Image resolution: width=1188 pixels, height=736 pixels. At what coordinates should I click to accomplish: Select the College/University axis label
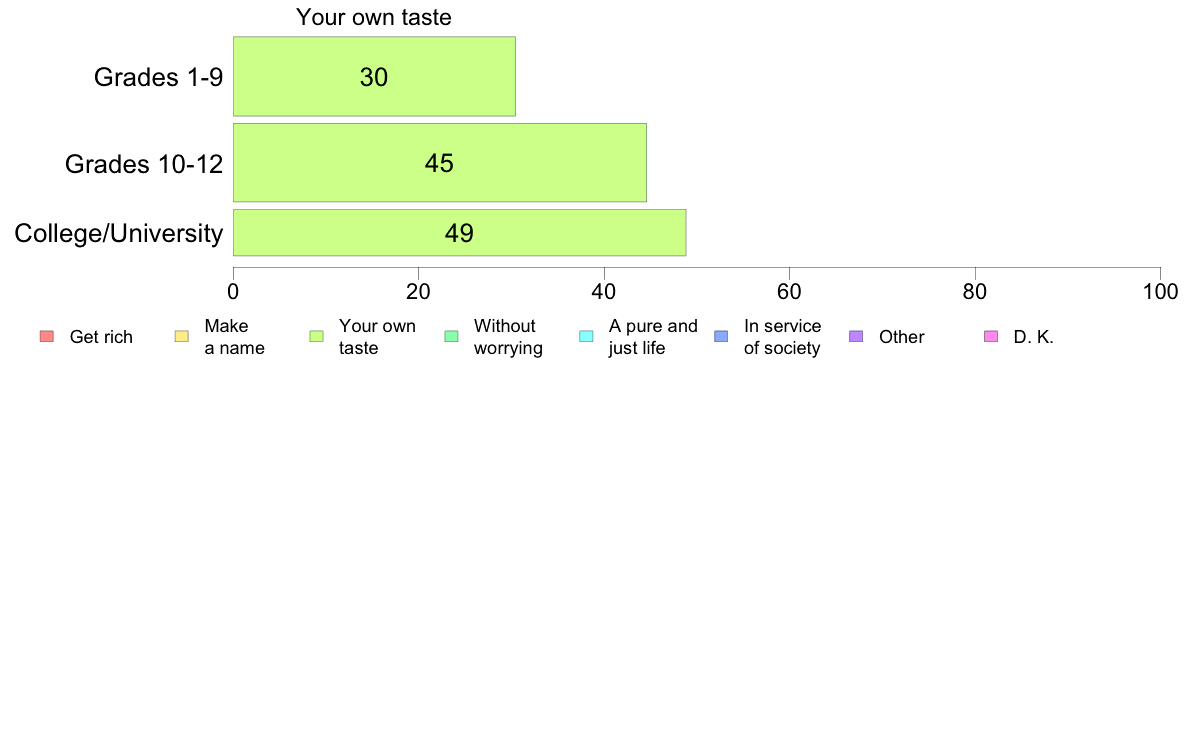coord(119,233)
